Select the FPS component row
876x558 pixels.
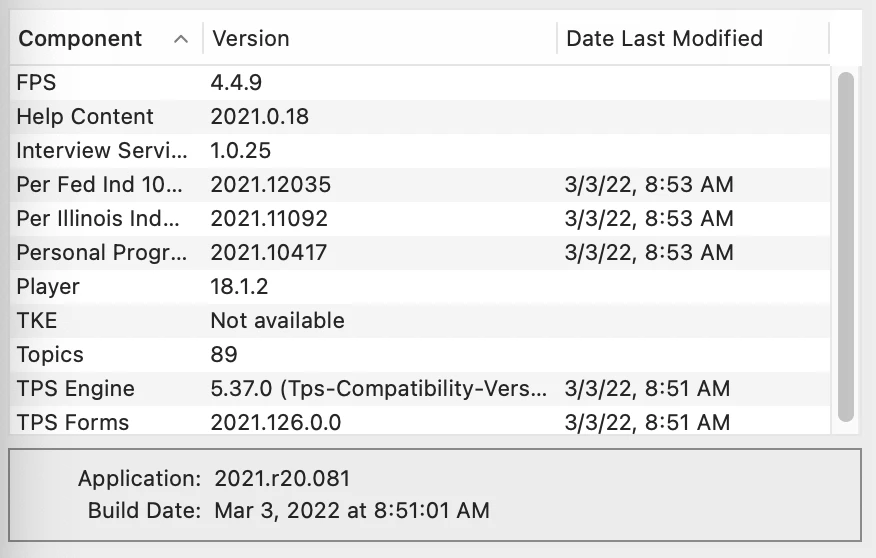420,83
